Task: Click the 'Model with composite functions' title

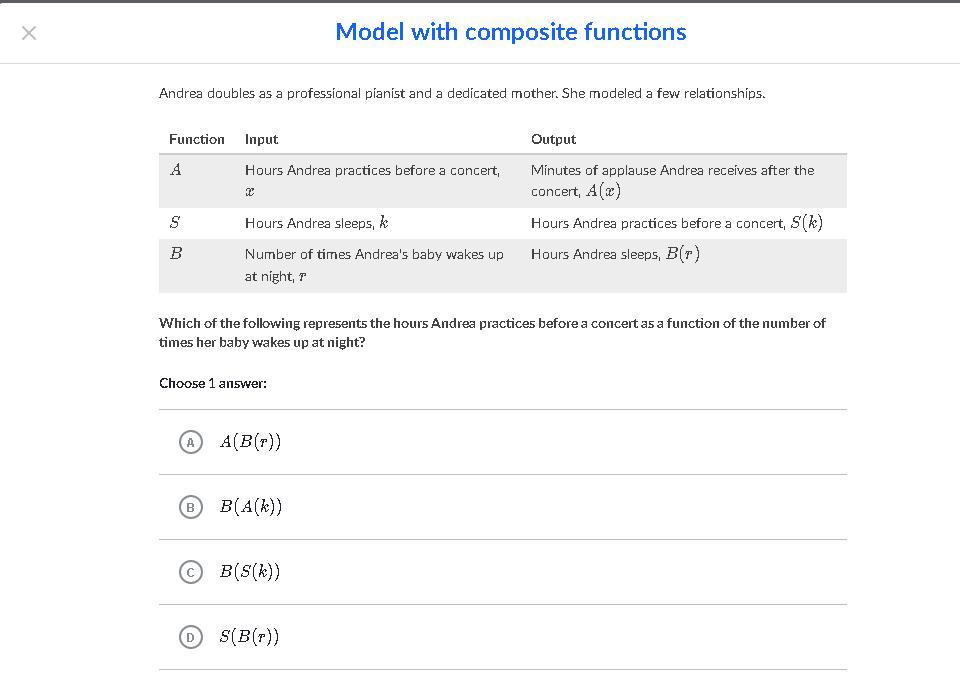Action: pos(511,32)
